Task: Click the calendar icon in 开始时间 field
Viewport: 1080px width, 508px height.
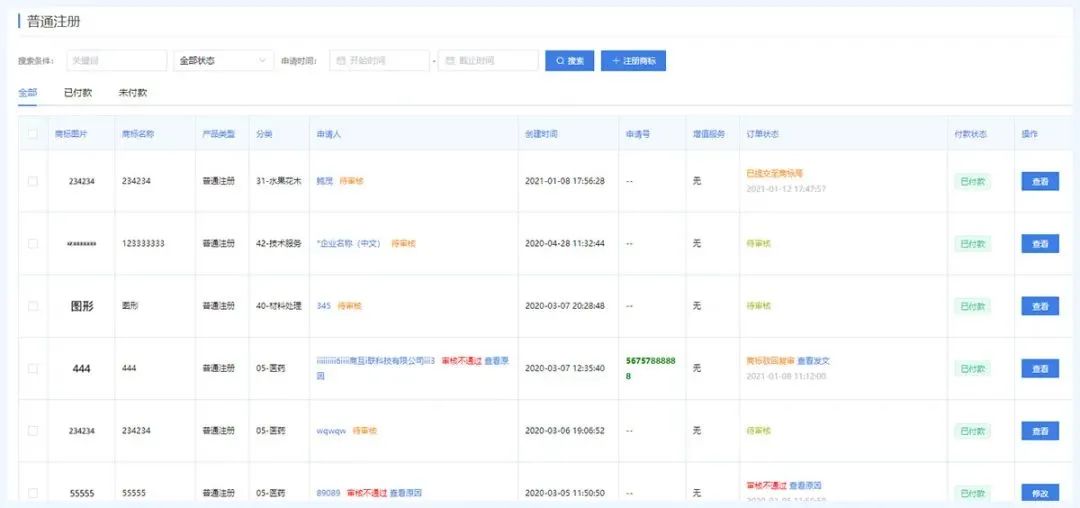Action: pyautogui.click(x=341, y=61)
